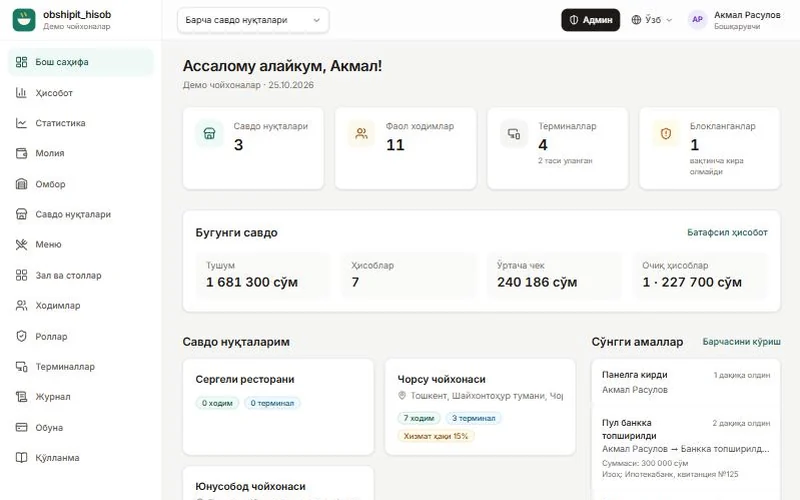
Task: Click the obshipit_hisob bowl logo icon
Action: click(24, 20)
